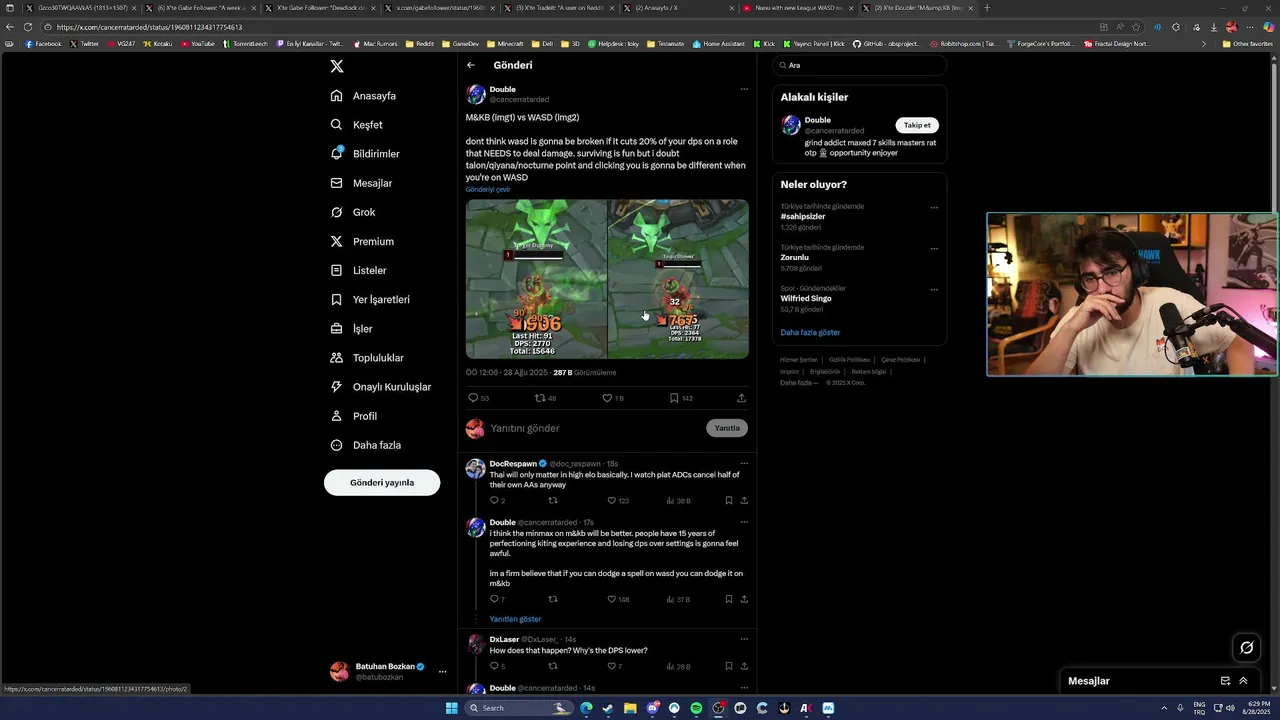Viewport: 1280px width, 720px height.
Task: Open options for Wilfried Singo trend
Action: pyautogui.click(x=934, y=290)
